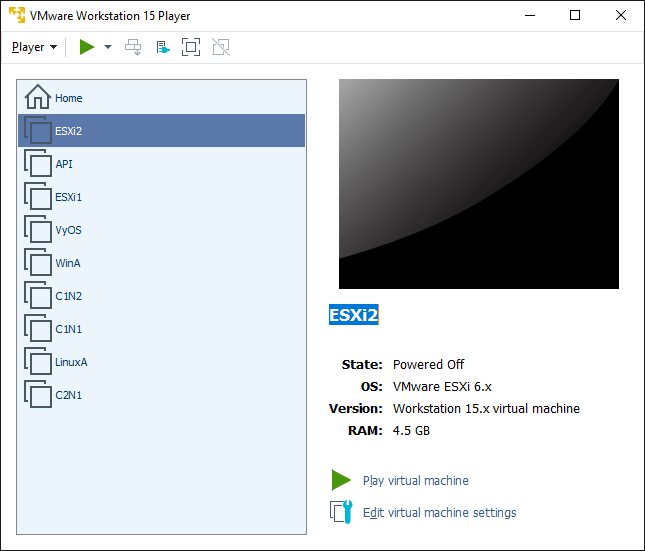This screenshot has height=551, width=645.
Task: Click the C1N1 virtual machine icon
Action: pos(38,329)
